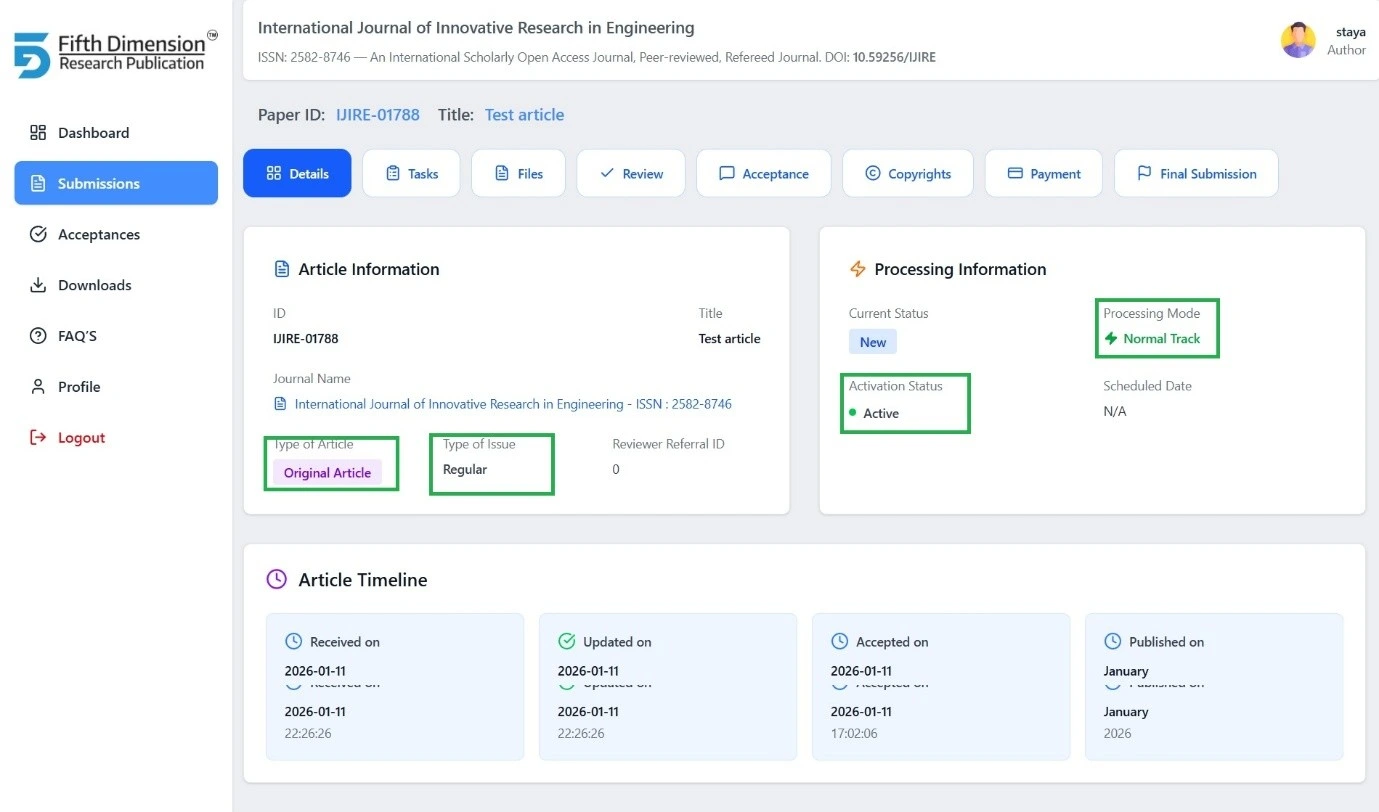Click the Regular issue type value

(465, 469)
